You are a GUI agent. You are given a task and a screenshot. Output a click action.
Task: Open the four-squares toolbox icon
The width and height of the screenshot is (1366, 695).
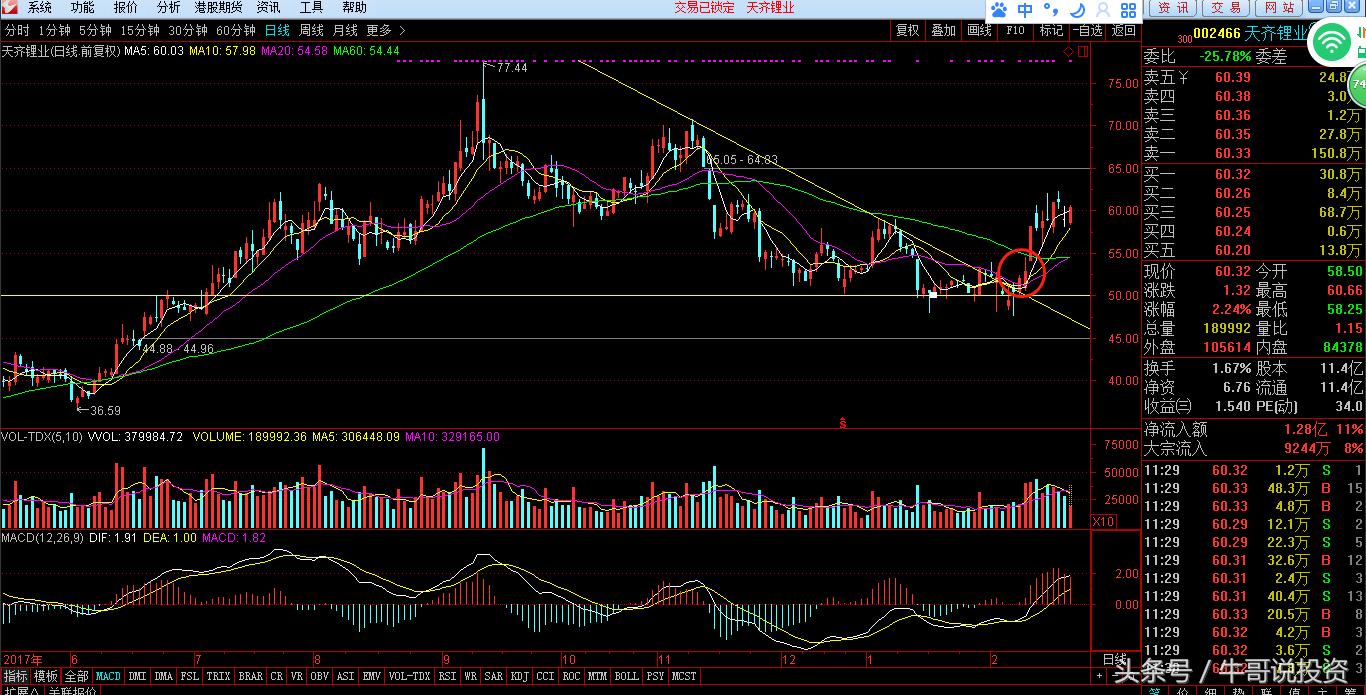point(1128,11)
